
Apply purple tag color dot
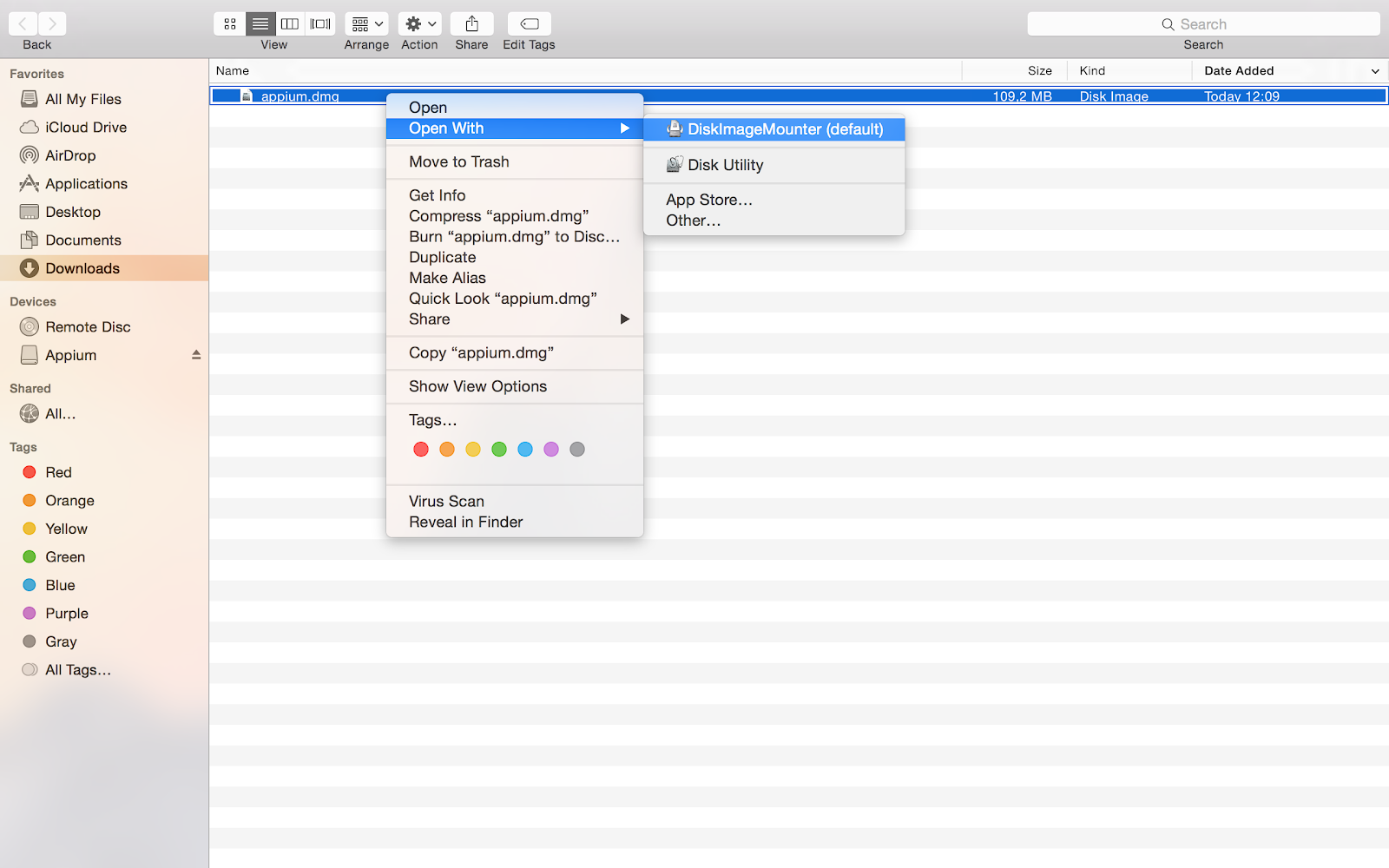click(551, 450)
